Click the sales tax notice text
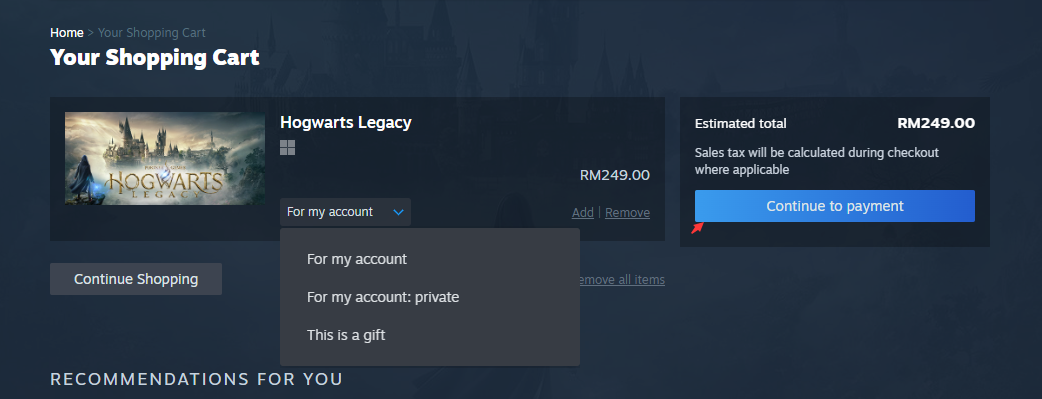Screen dimensions: 1042x399 [817, 161]
